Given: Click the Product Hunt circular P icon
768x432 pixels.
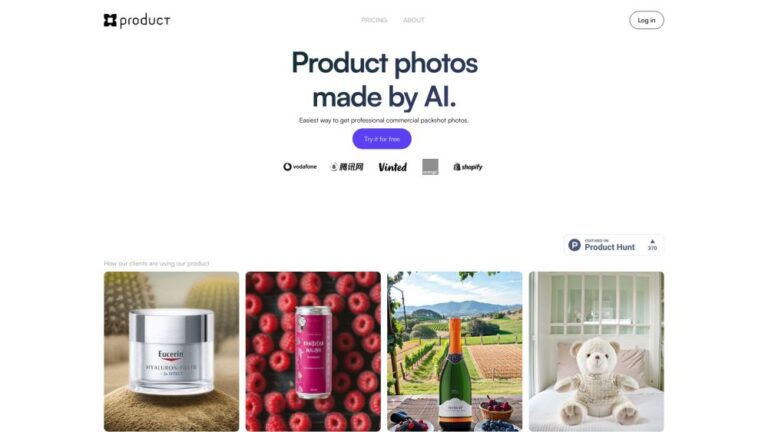Looking at the screenshot, I should [575, 245].
